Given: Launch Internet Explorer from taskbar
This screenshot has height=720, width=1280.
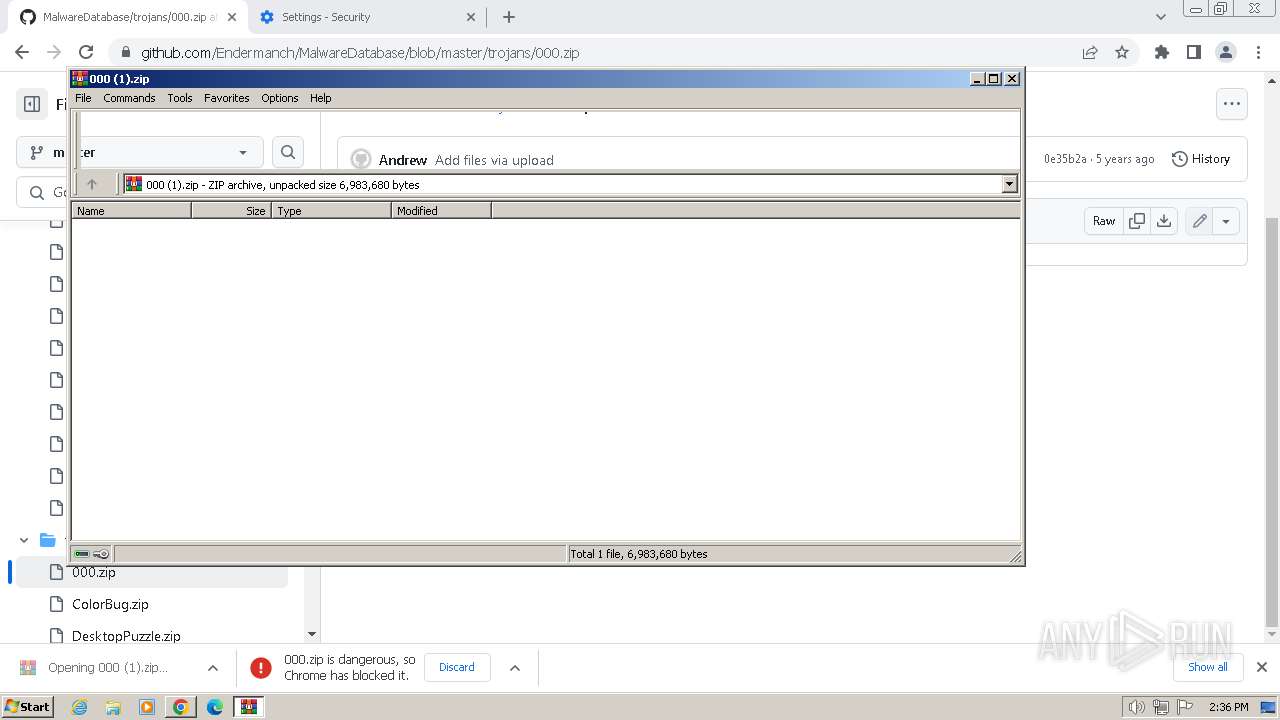Looking at the screenshot, I should [80, 707].
